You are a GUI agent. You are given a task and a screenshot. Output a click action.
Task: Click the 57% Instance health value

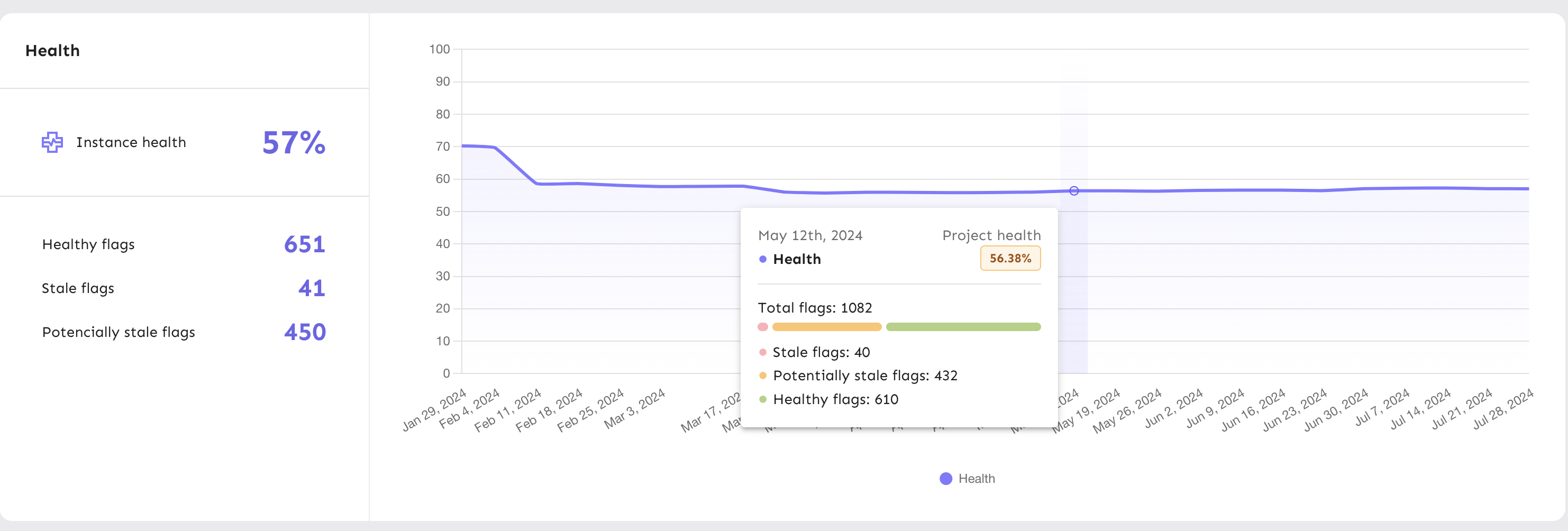[294, 143]
